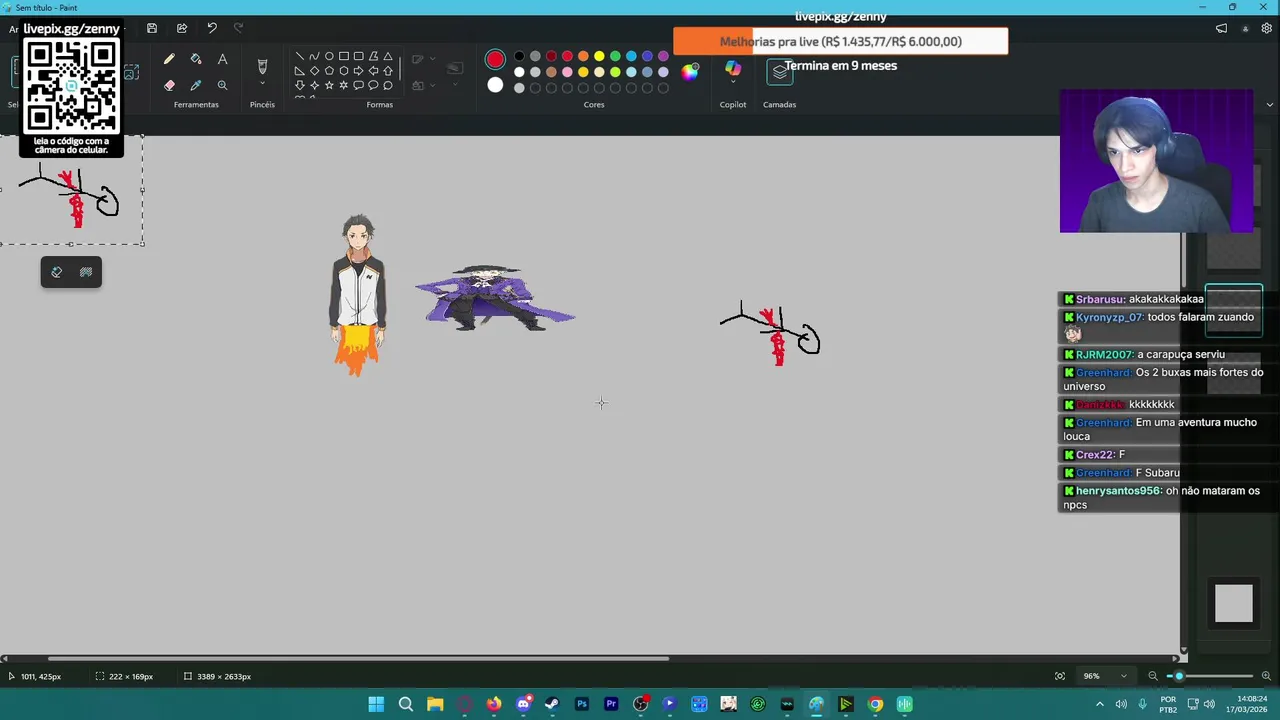Click the Brushes tool icon

(x=262, y=66)
